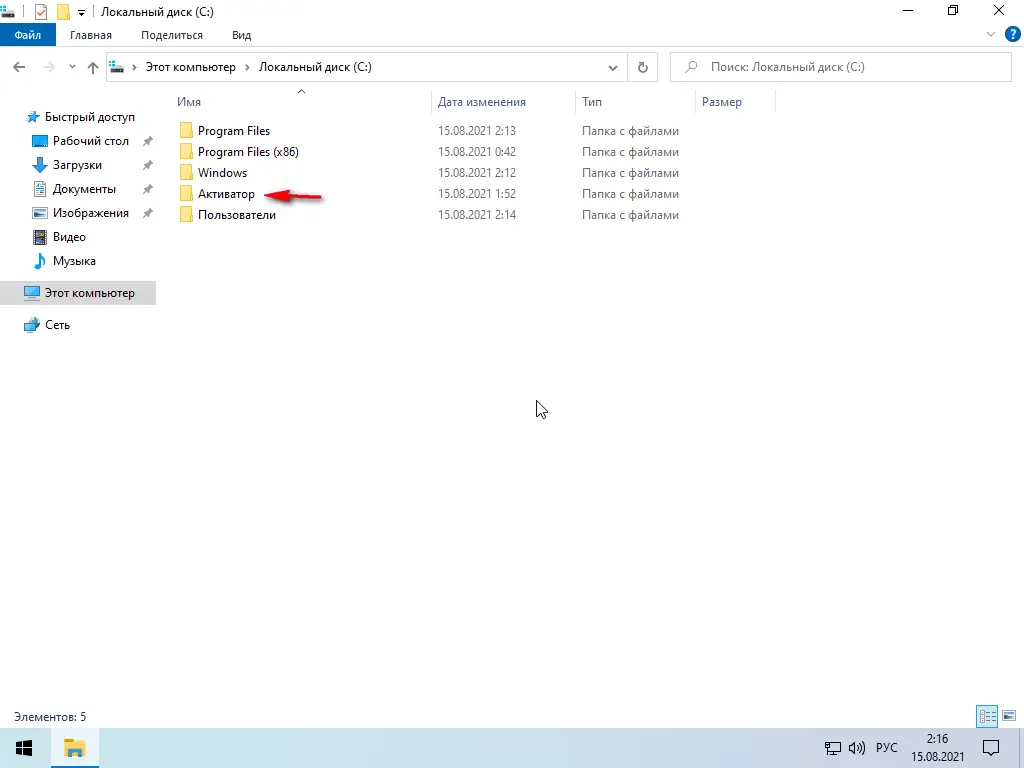Screen dimensions: 1024x768
Task: Open Сеть in the navigation pane
Action: tap(57, 325)
